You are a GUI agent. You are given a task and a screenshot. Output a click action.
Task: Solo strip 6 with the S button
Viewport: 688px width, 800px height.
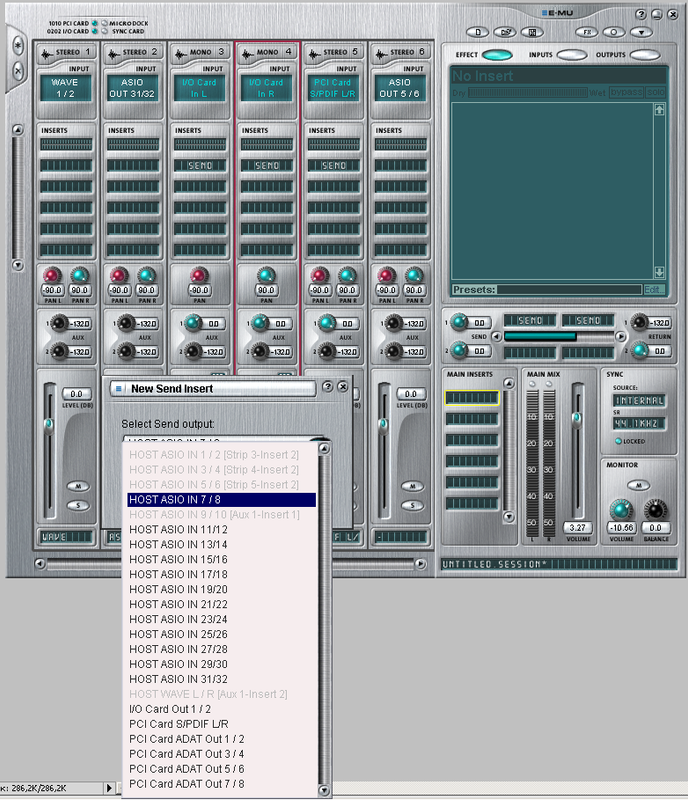[x=412, y=505]
